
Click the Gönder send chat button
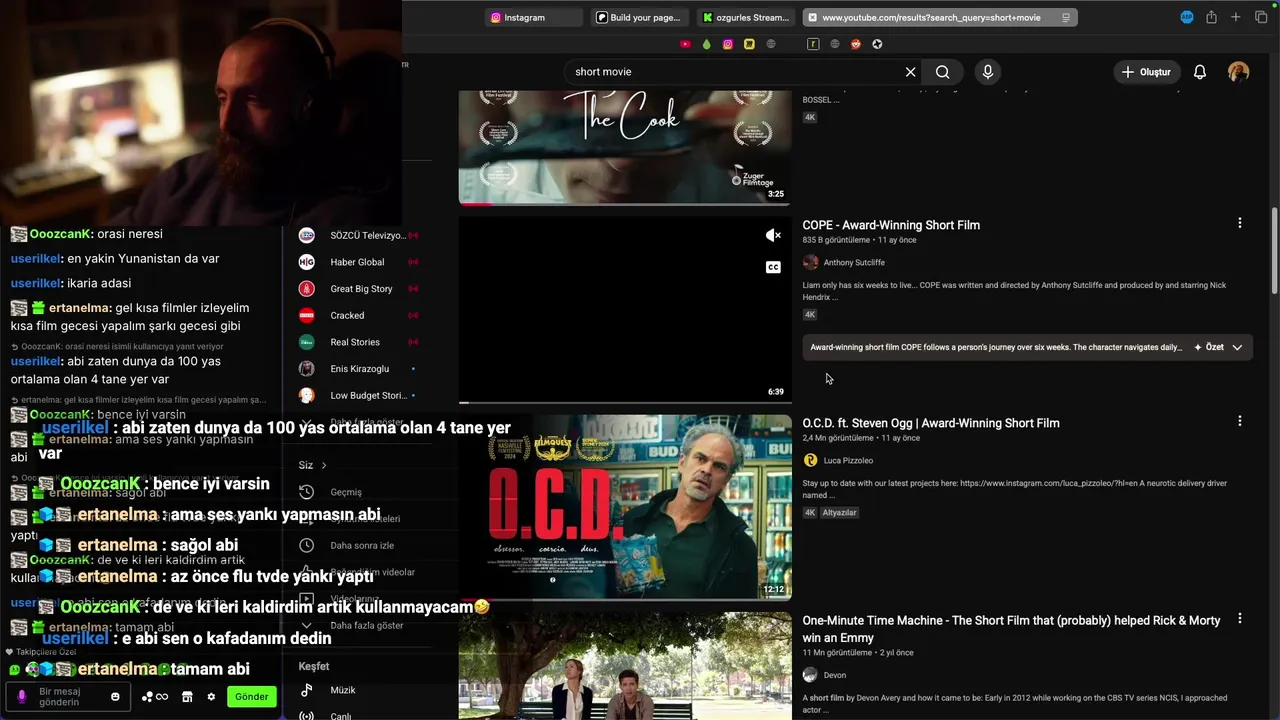tap(251, 697)
